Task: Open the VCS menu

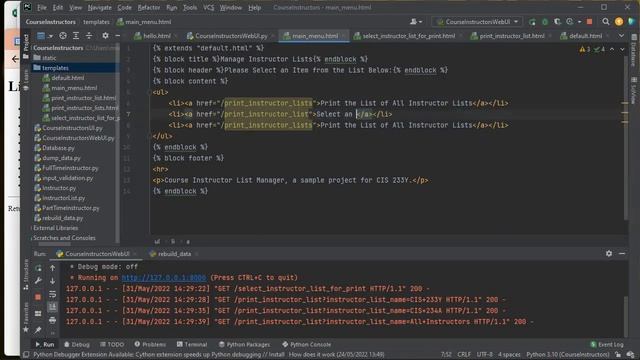Action: (x=208, y=7)
